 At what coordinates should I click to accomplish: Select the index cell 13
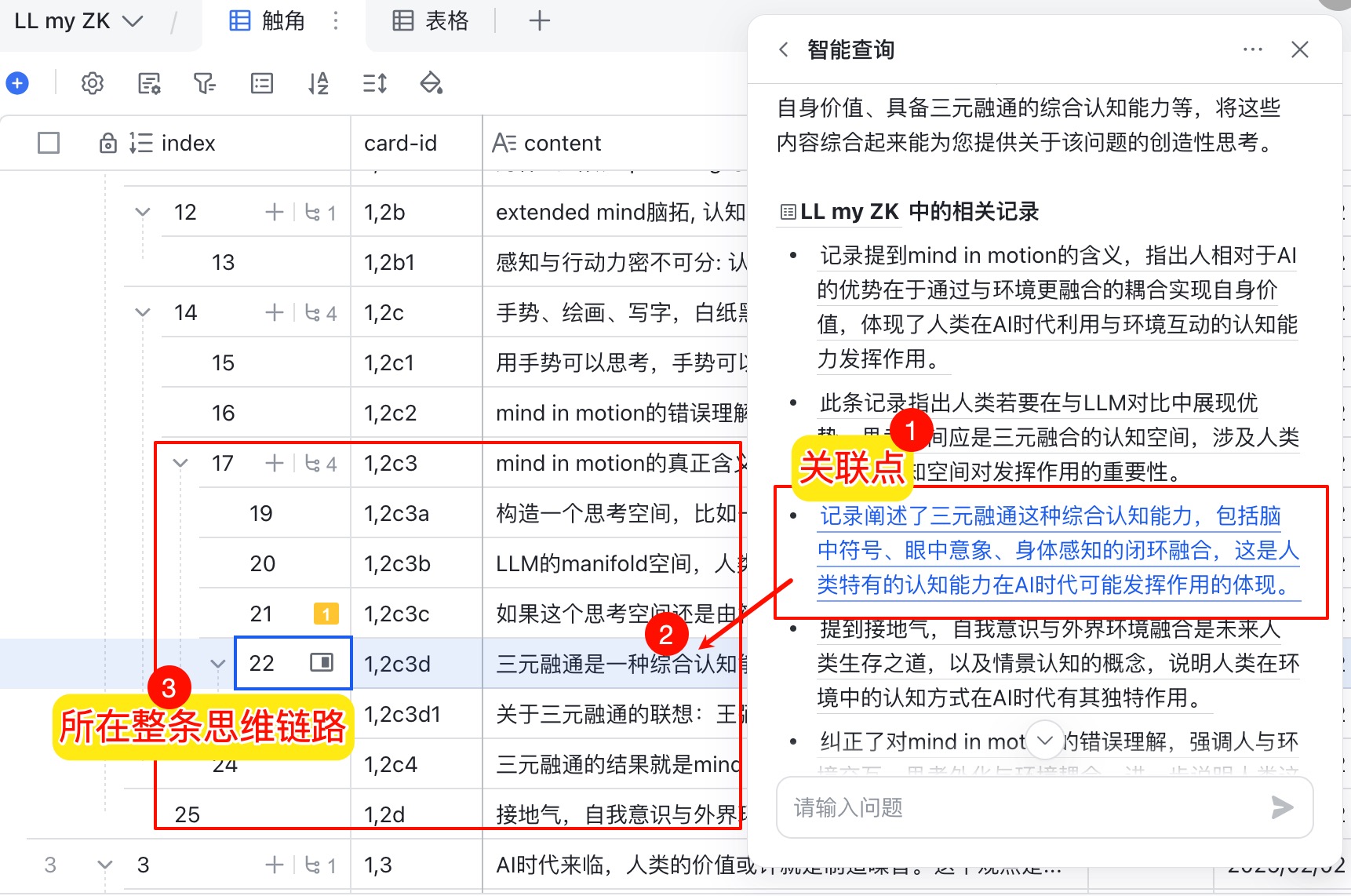(256, 262)
